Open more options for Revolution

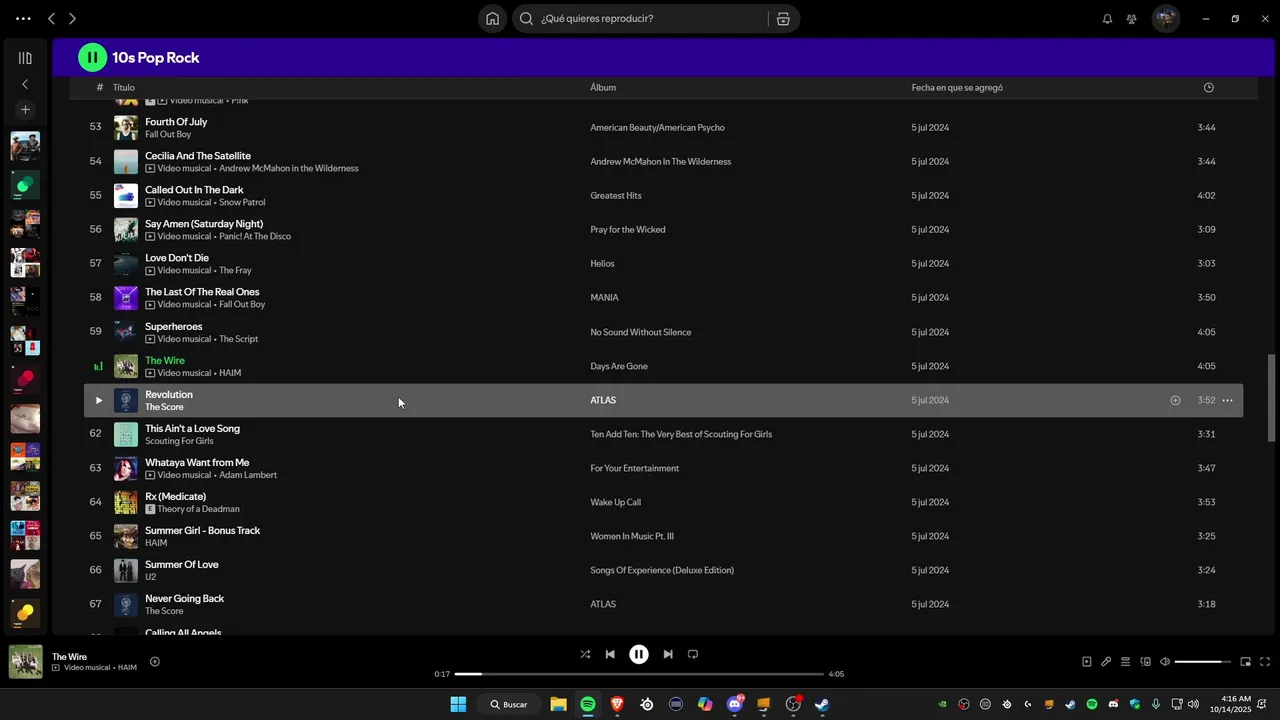click(1227, 400)
